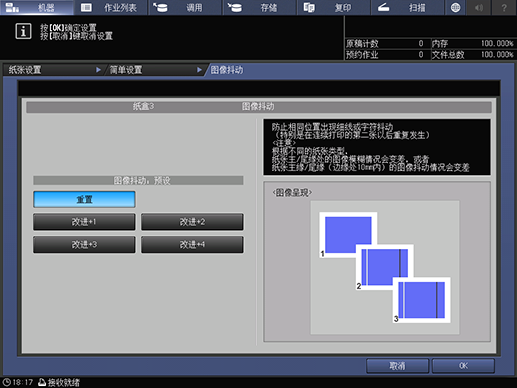Confirm settings with the OK button

click(463, 366)
